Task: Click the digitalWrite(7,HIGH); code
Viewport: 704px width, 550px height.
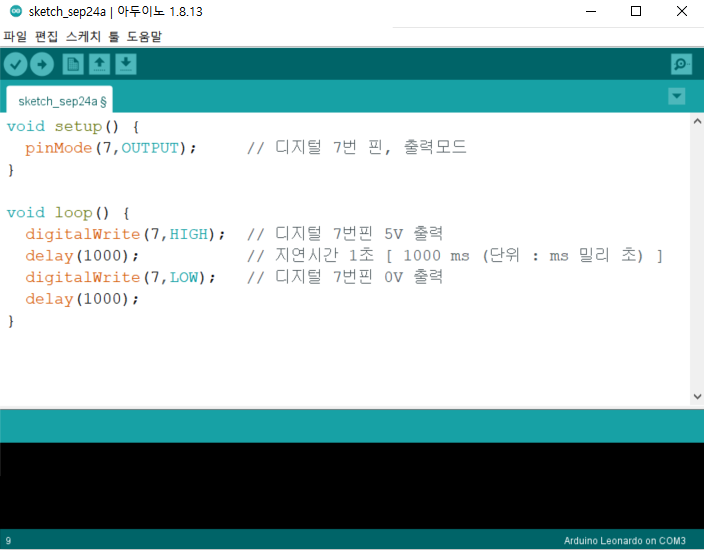Action: [x=125, y=234]
